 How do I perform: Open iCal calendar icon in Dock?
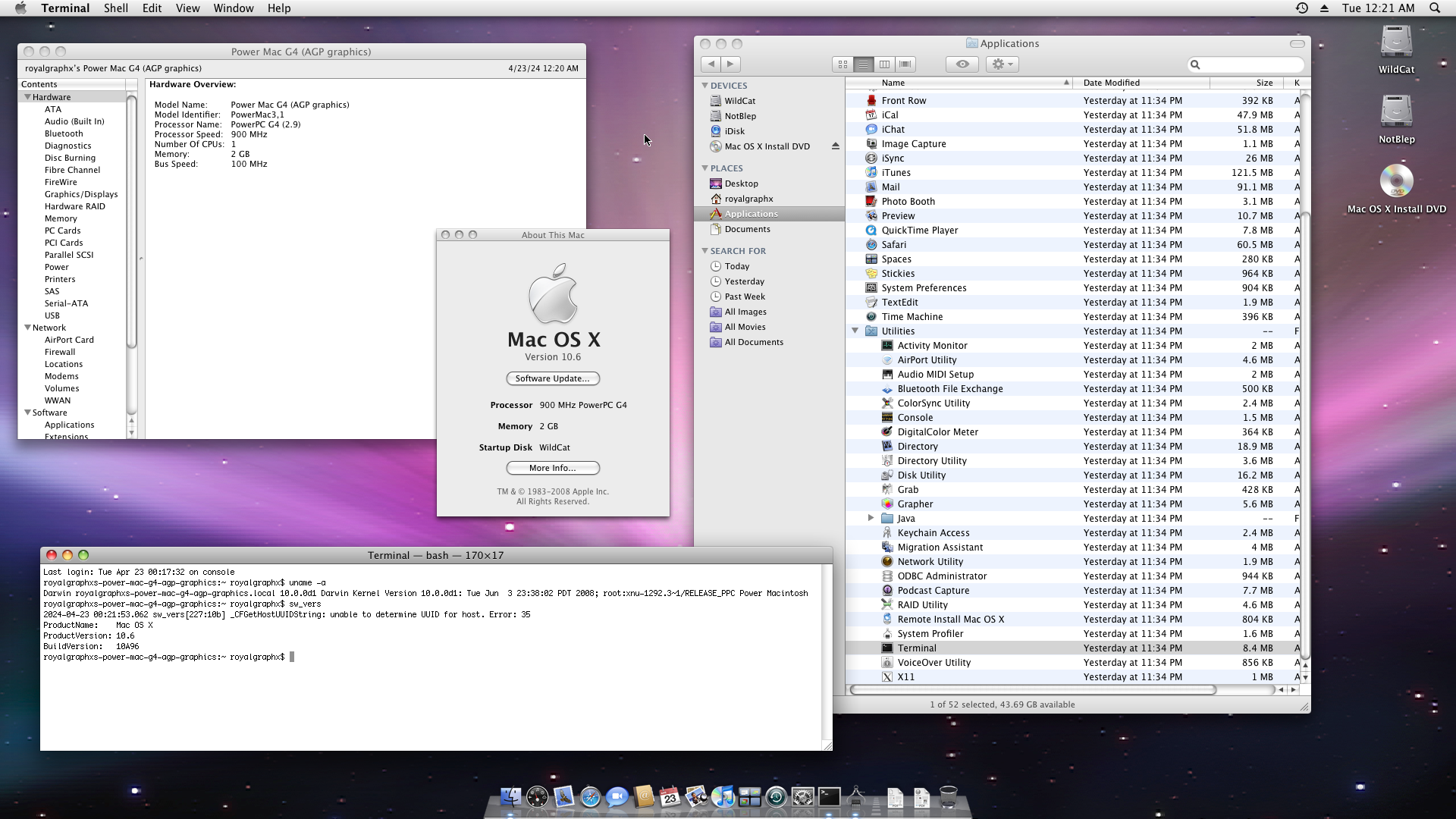pyautogui.click(x=670, y=797)
